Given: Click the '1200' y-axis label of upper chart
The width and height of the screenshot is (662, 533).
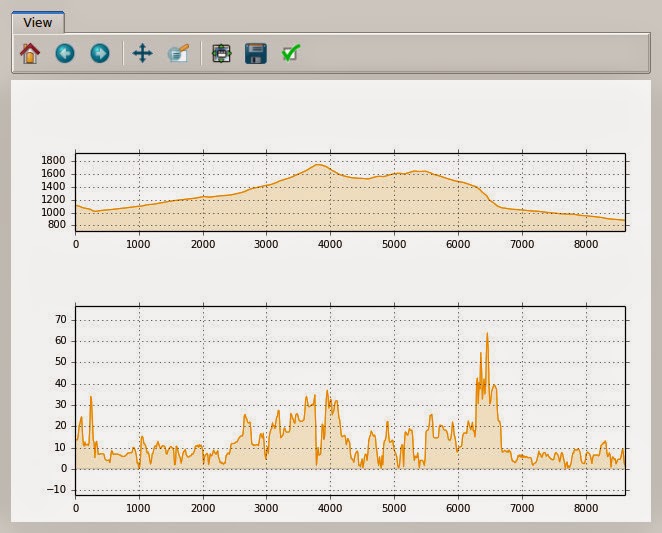Looking at the screenshot, I should click(x=53, y=199).
